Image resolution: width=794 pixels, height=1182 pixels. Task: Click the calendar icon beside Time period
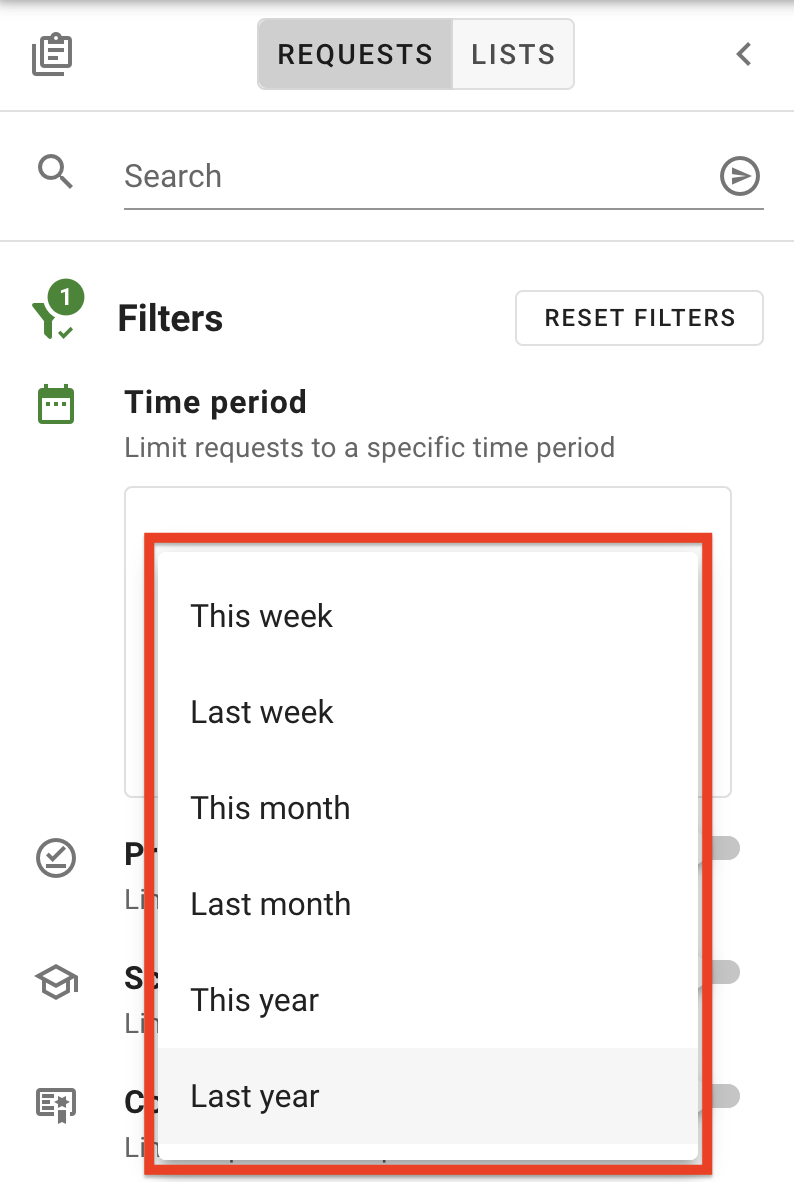click(56, 403)
